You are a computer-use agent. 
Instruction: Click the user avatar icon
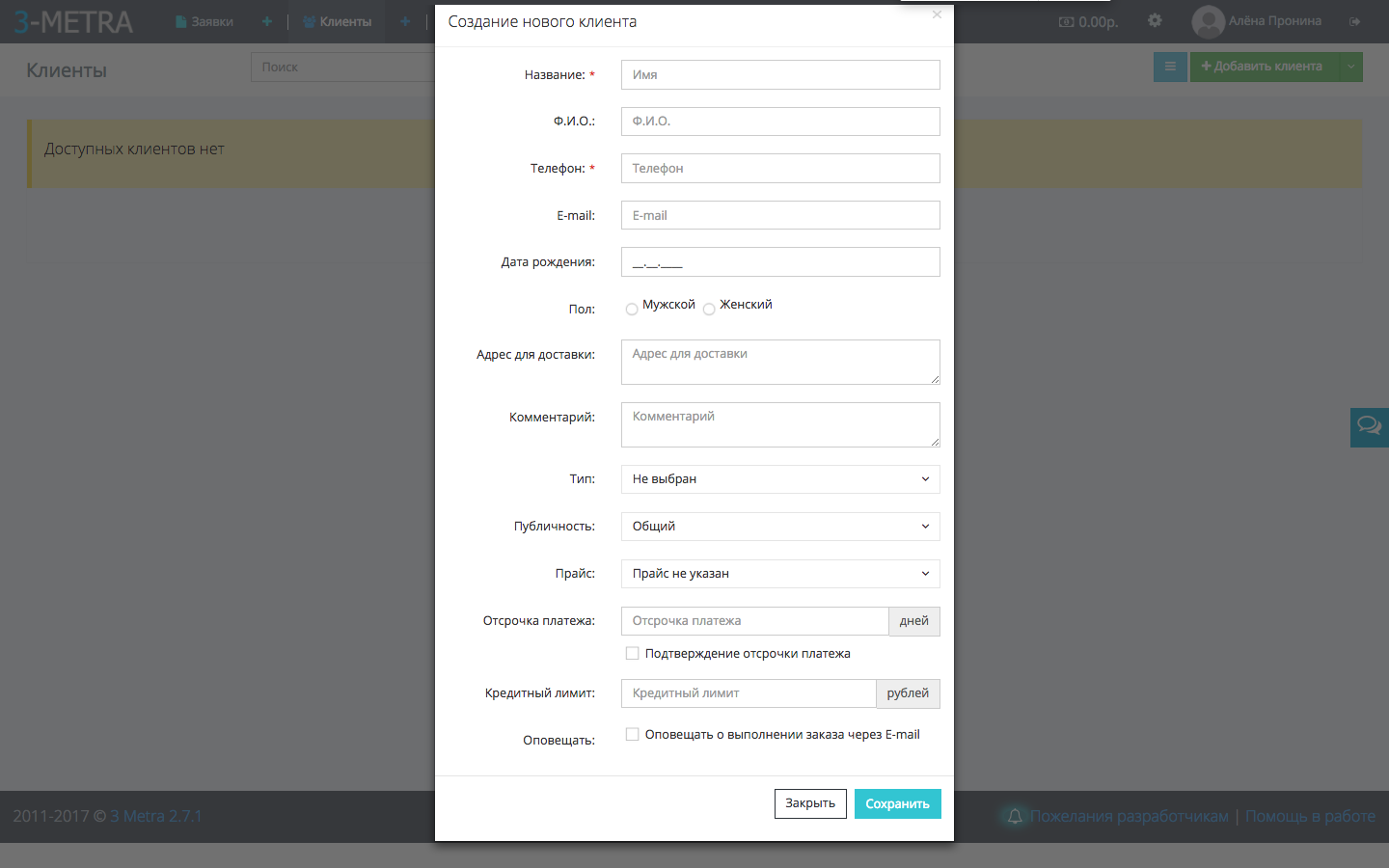pyautogui.click(x=1208, y=21)
